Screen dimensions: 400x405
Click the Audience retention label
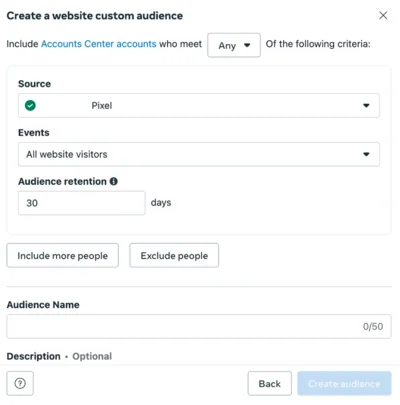[62, 181]
